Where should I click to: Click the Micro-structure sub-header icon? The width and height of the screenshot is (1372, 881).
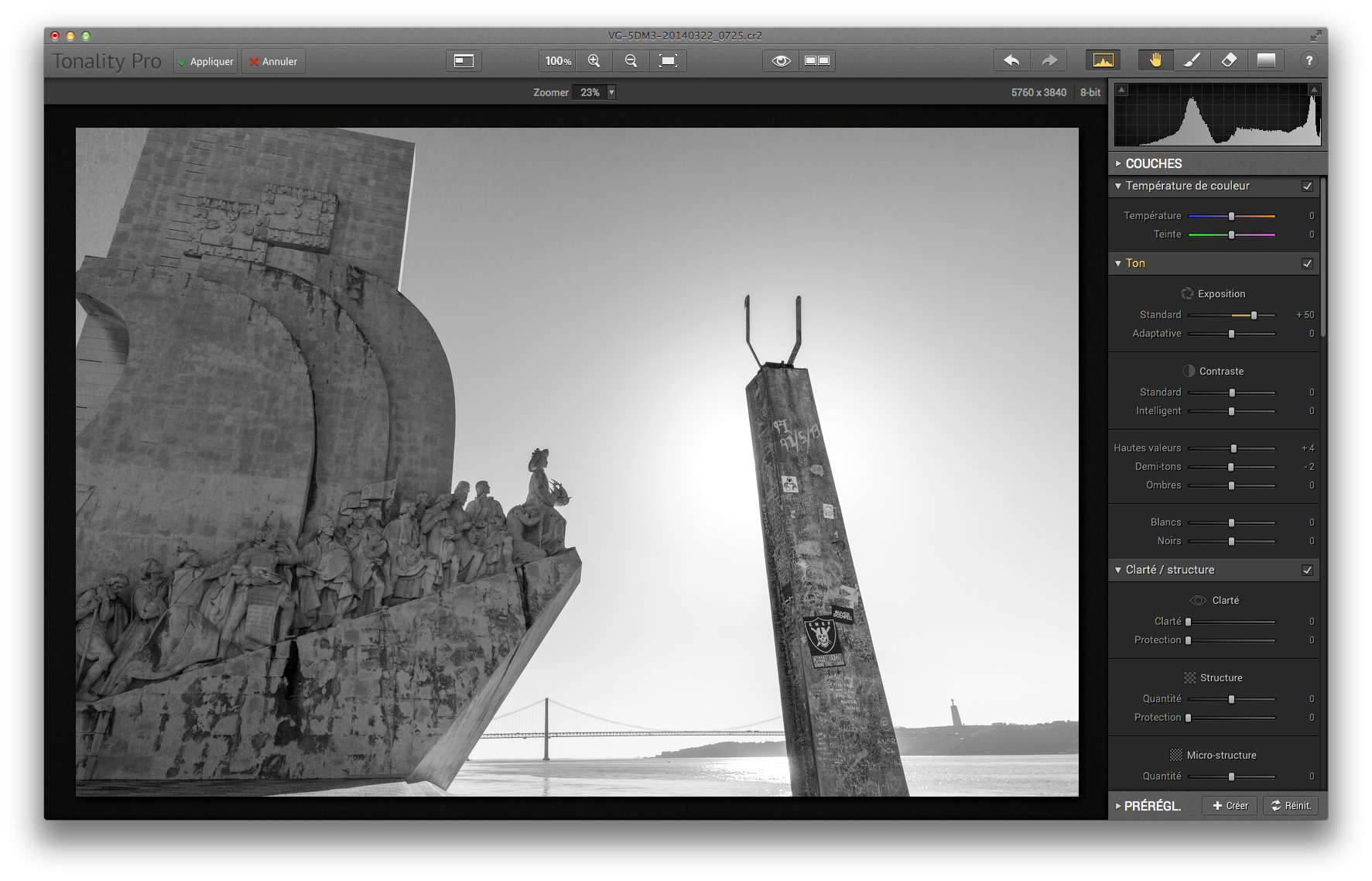[x=1175, y=755]
